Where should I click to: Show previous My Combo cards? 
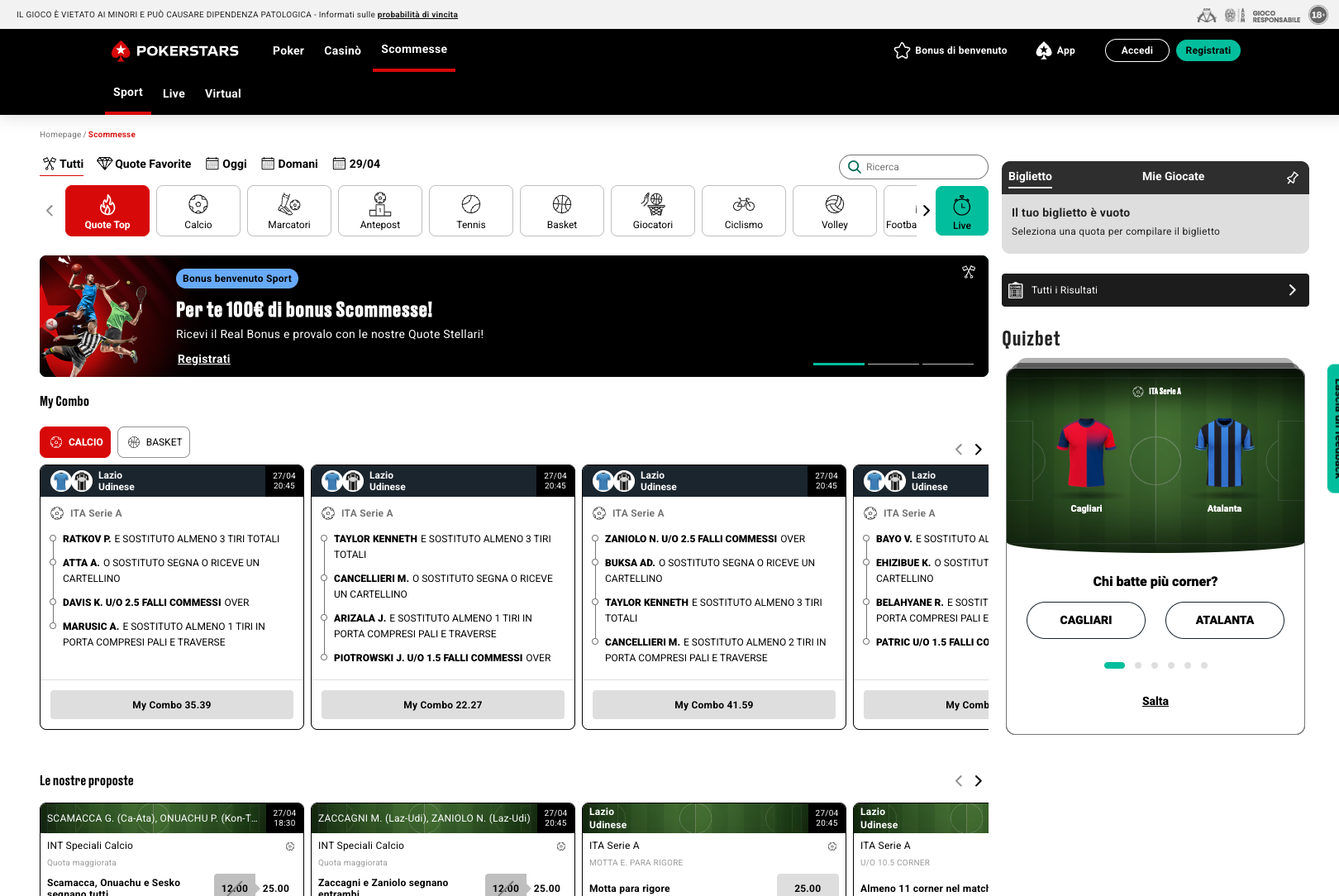click(x=959, y=450)
